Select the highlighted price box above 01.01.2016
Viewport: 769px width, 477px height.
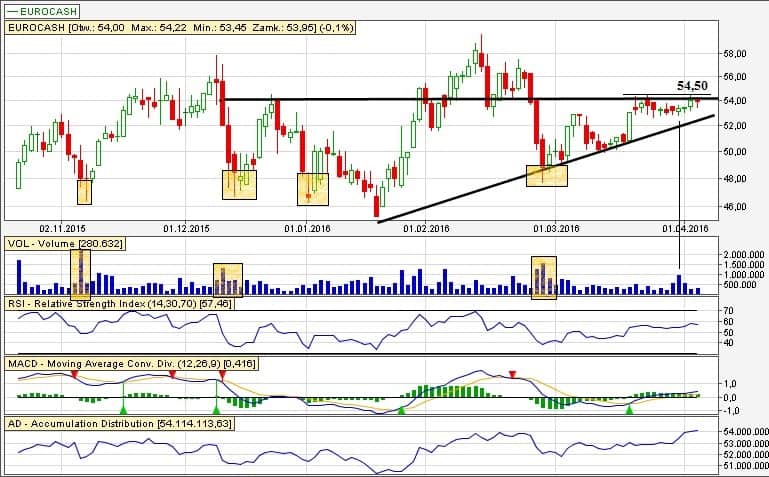(x=313, y=187)
